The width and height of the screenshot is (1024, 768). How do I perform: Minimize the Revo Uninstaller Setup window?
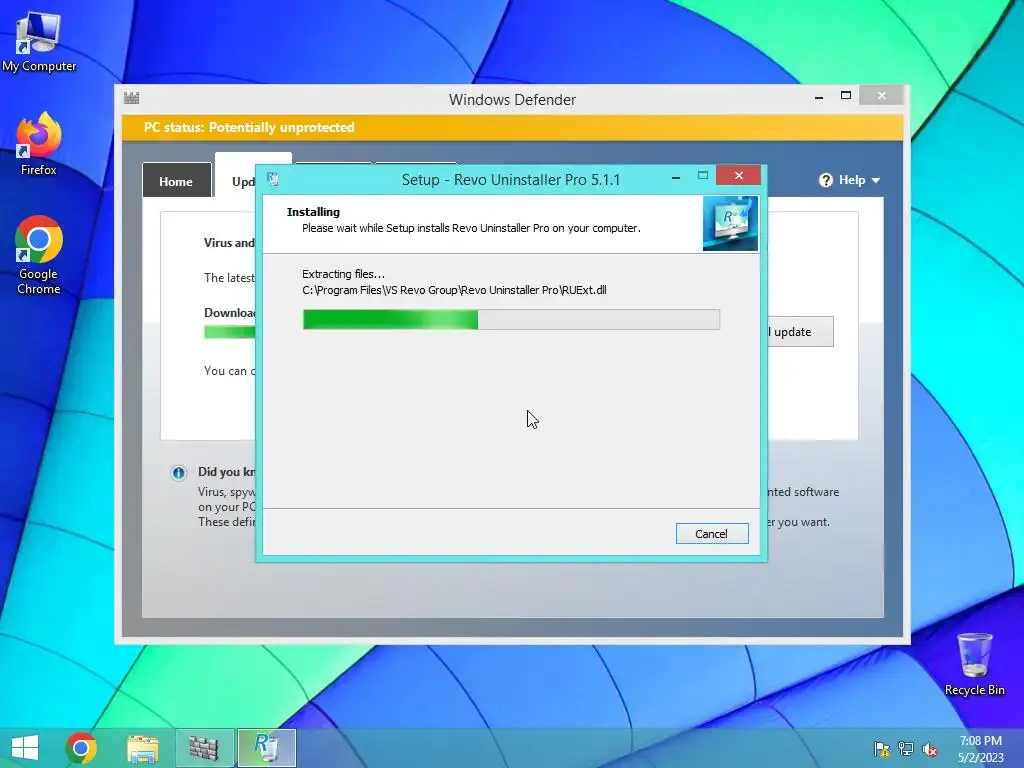pos(676,177)
